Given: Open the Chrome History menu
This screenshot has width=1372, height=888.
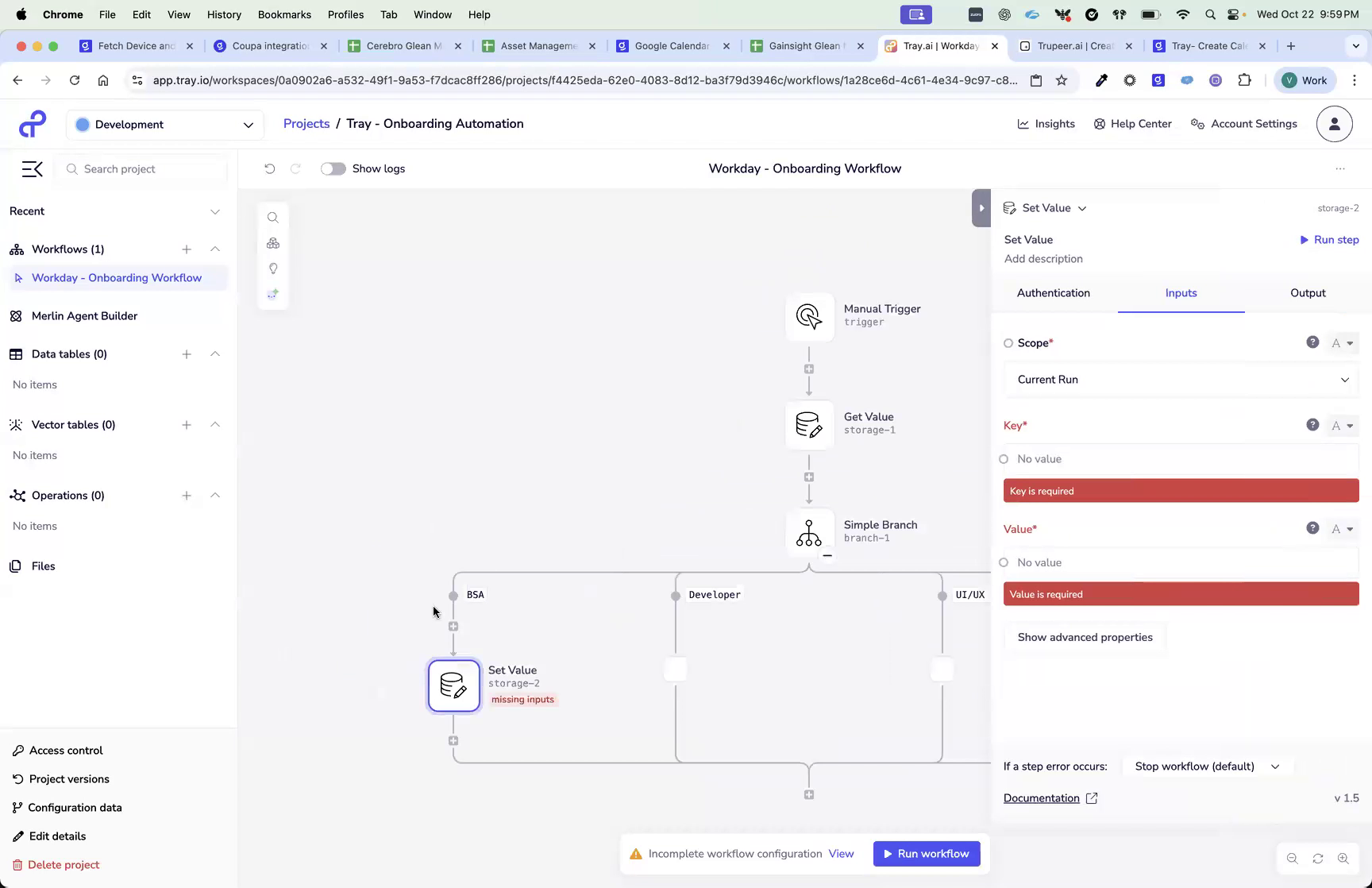Looking at the screenshot, I should (224, 14).
